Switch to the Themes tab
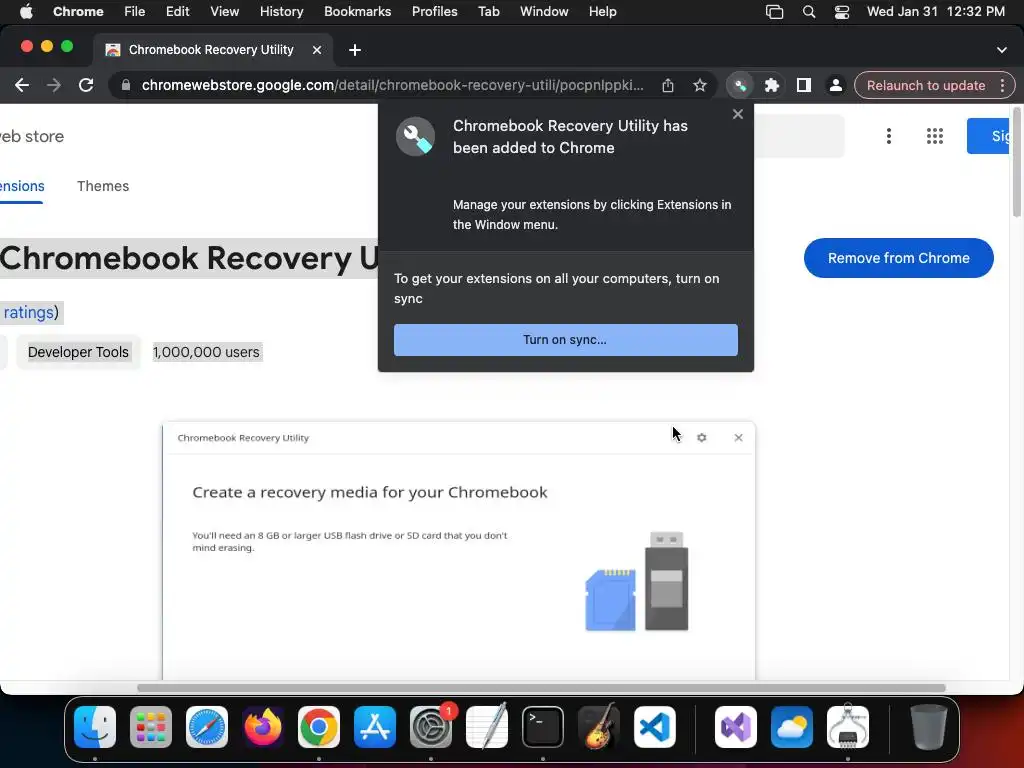 click(103, 186)
